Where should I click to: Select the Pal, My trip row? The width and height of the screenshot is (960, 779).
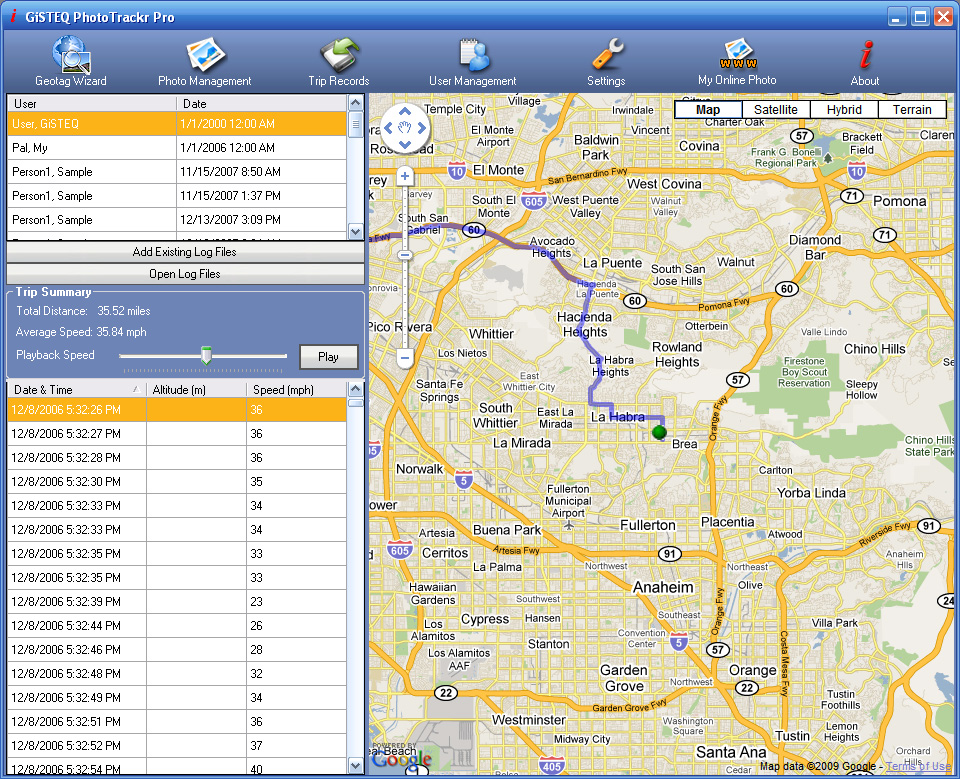tap(177, 148)
